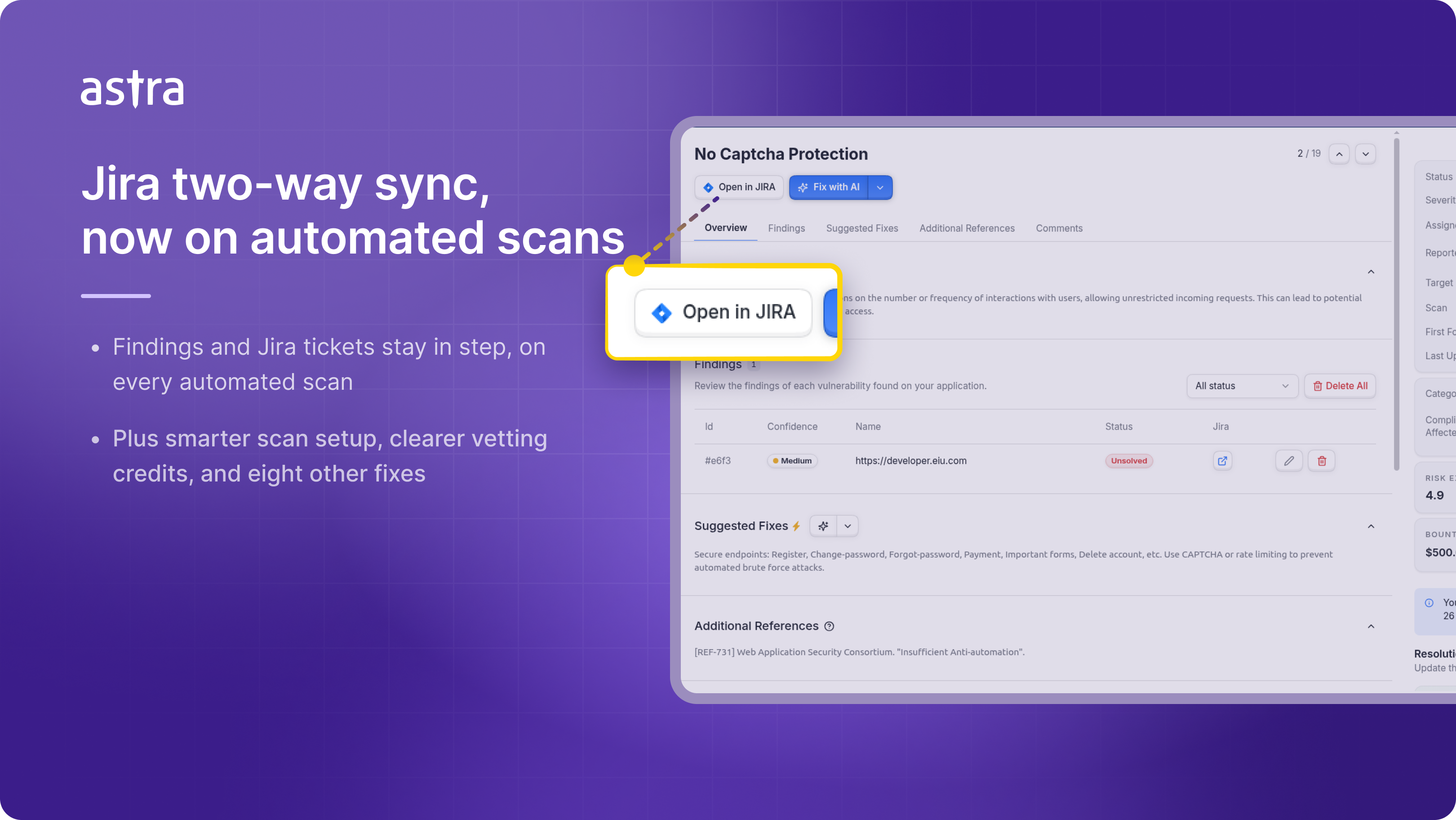Click the Status column header in findings table
The width and height of the screenshot is (1456, 820).
click(x=1119, y=426)
